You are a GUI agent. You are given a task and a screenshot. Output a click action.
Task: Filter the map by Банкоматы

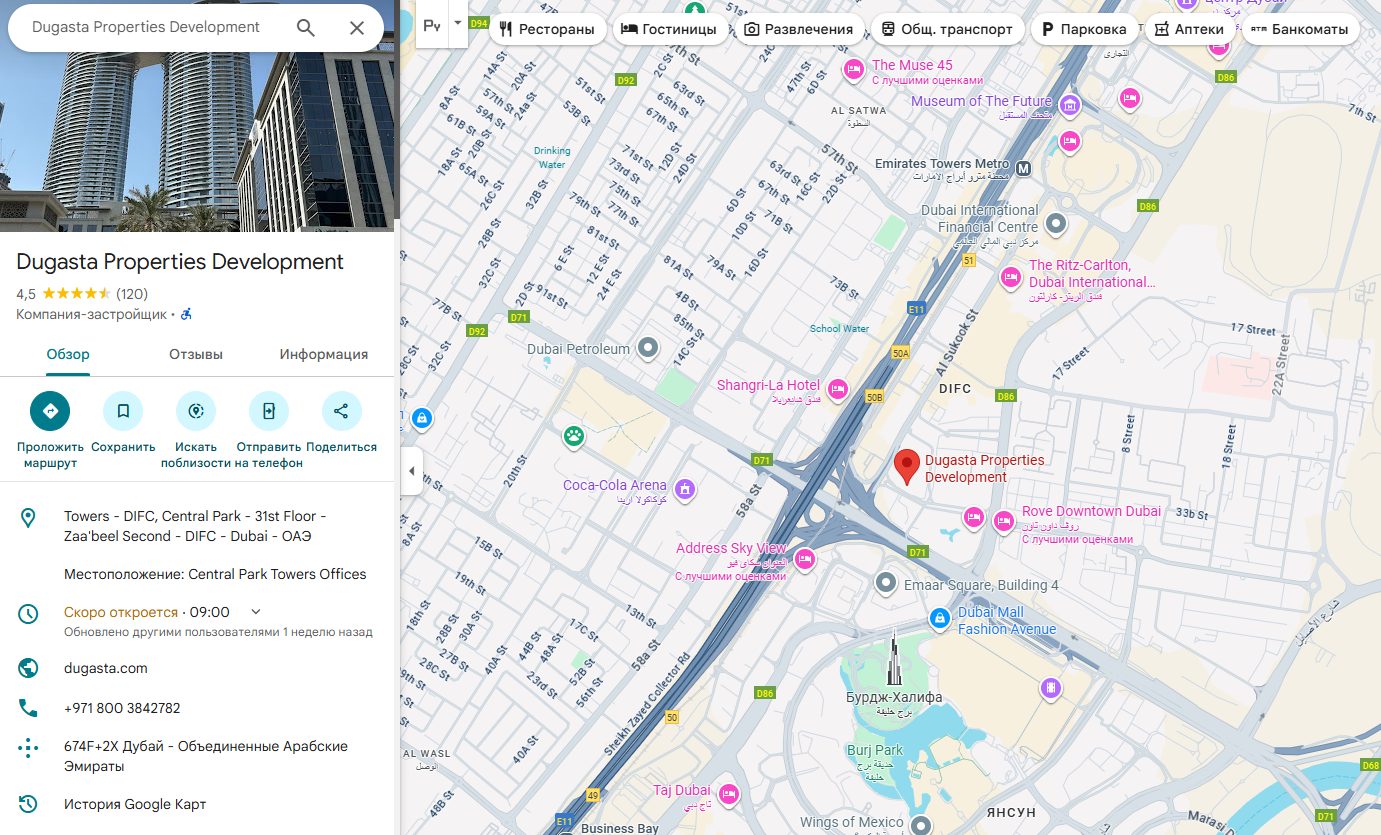pyautogui.click(x=1299, y=29)
